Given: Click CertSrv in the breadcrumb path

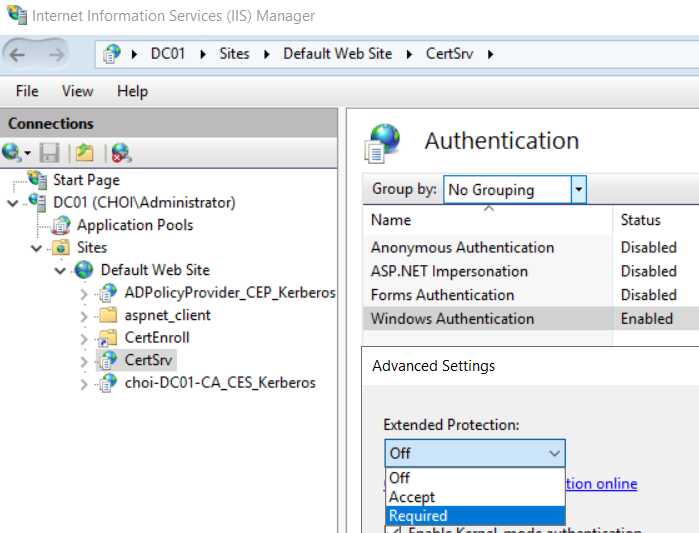Looking at the screenshot, I should point(449,53).
